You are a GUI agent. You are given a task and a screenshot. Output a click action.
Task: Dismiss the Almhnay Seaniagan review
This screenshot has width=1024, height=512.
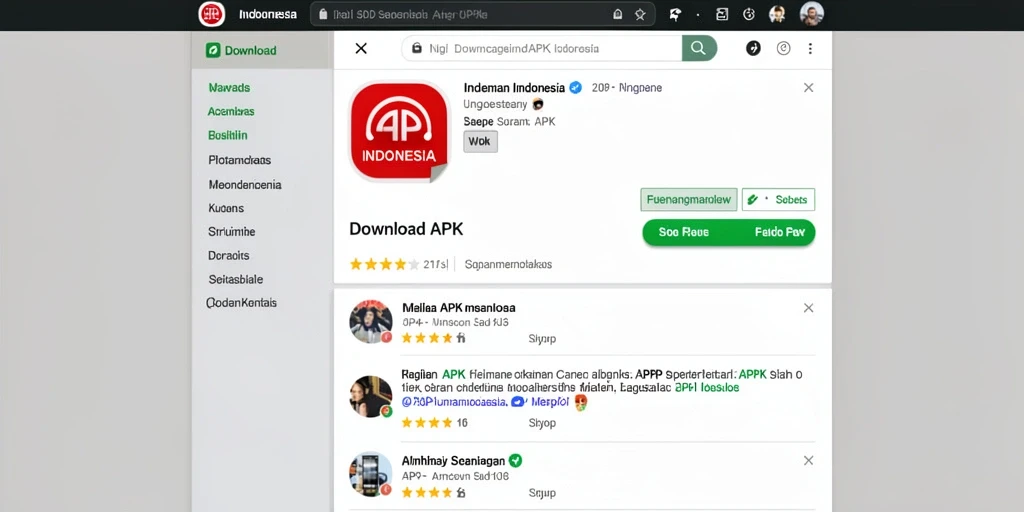point(808,460)
